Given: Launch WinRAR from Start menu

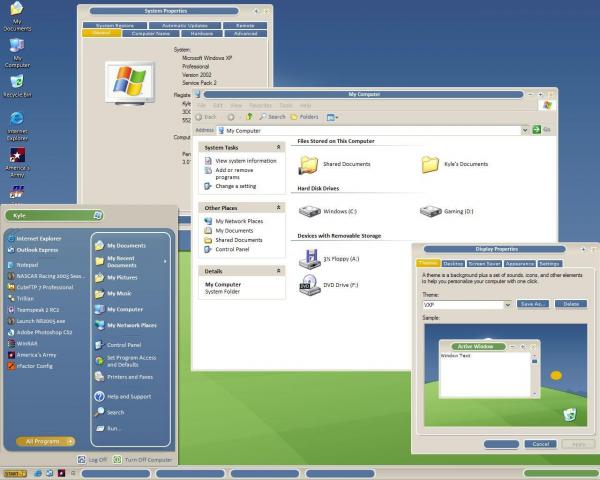Looking at the screenshot, I should click(23, 344).
